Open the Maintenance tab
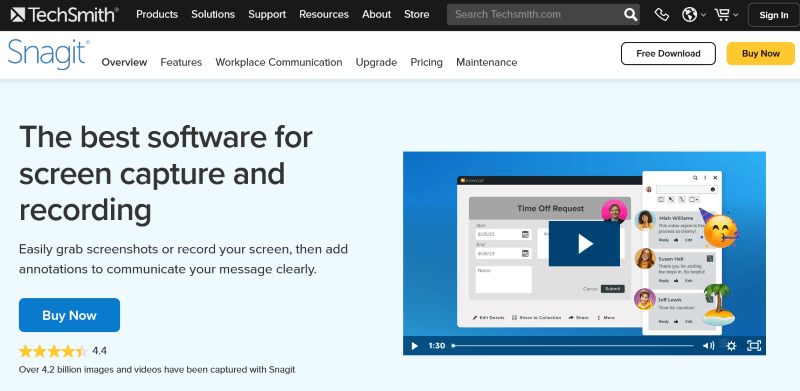 (x=486, y=62)
